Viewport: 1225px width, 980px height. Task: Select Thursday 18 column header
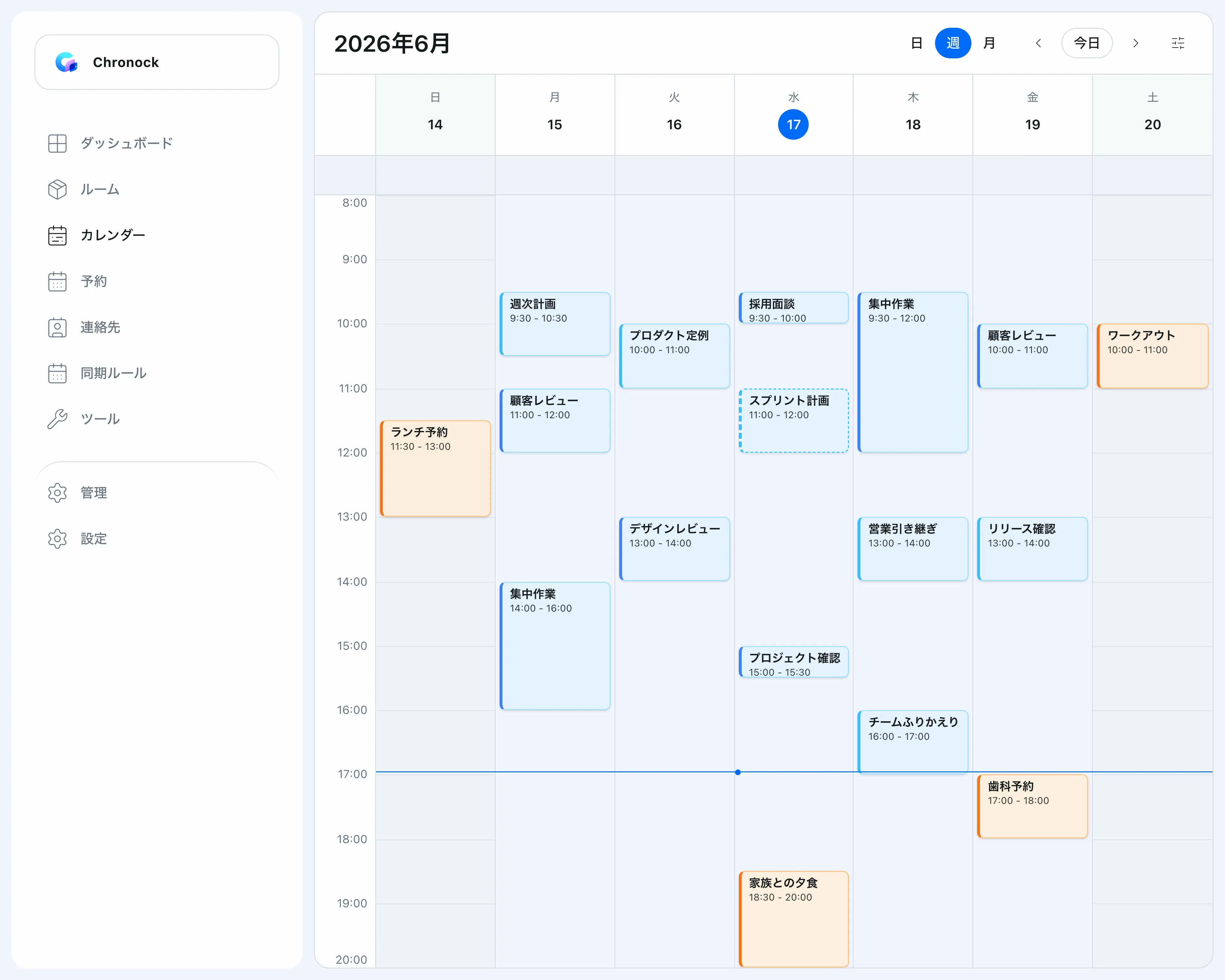point(913,115)
